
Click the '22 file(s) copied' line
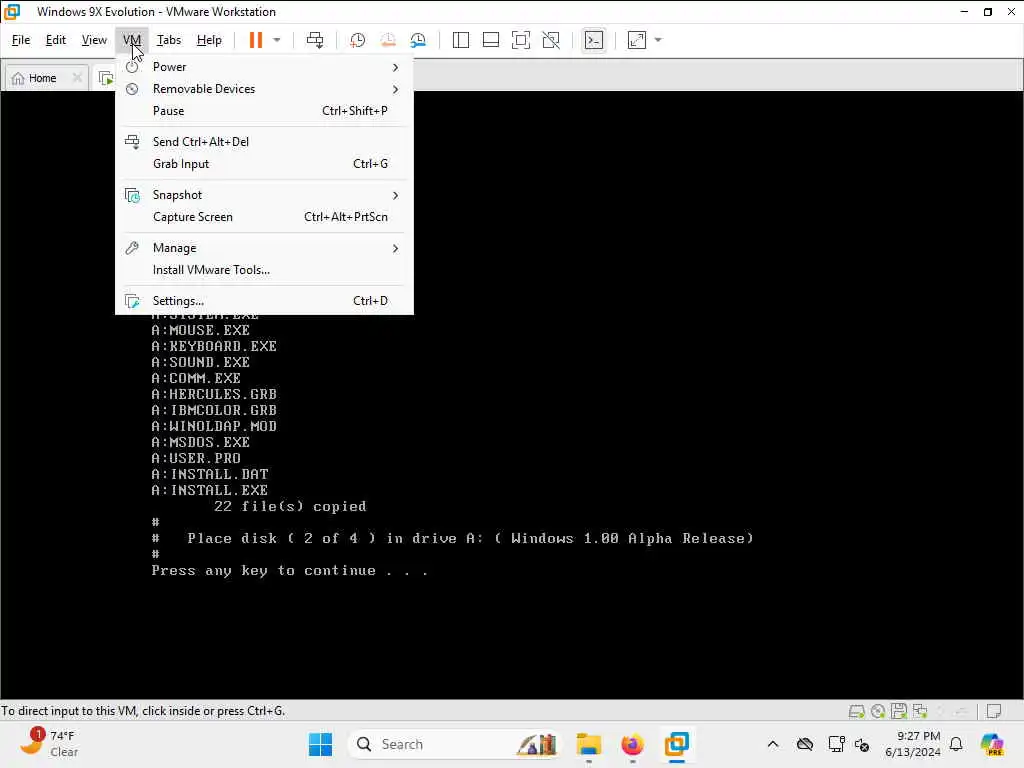290,507
